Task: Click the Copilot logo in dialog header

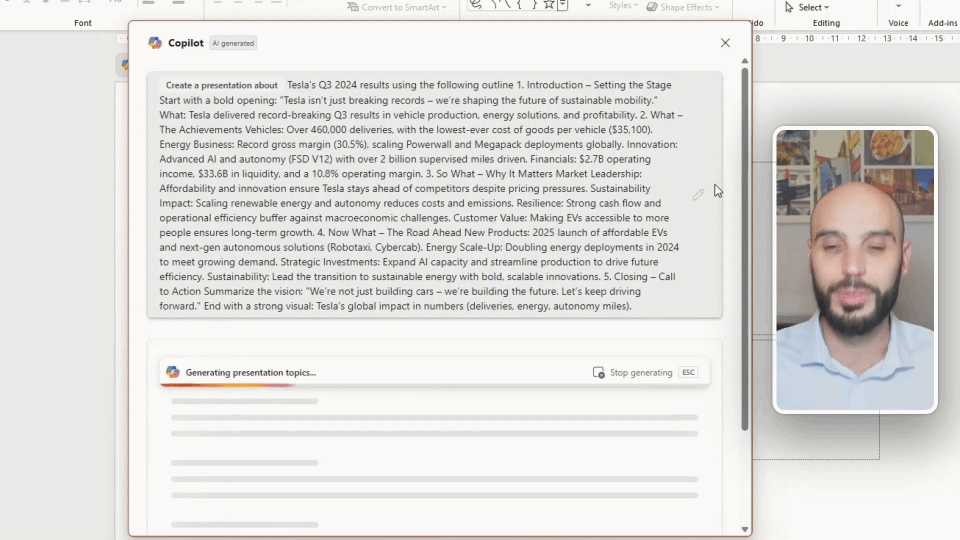Action: click(x=155, y=43)
